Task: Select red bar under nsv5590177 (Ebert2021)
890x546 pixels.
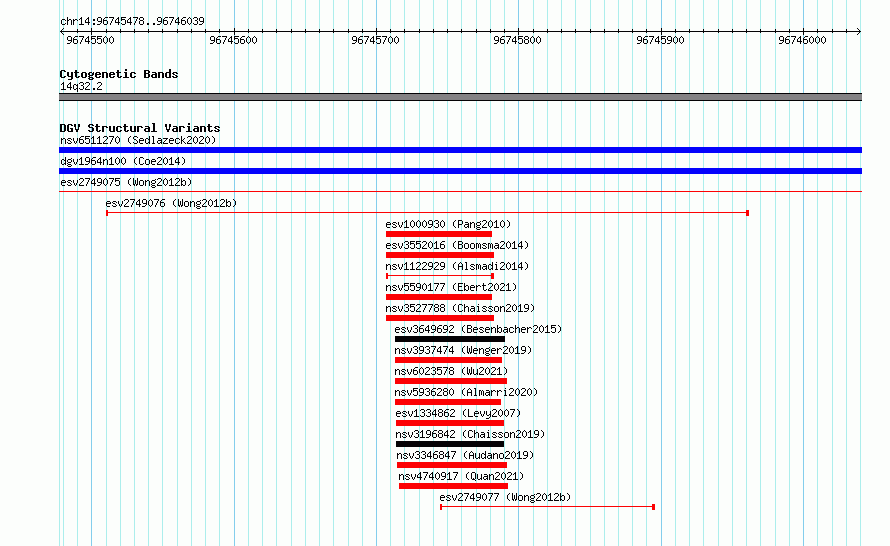Action: (439, 297)
